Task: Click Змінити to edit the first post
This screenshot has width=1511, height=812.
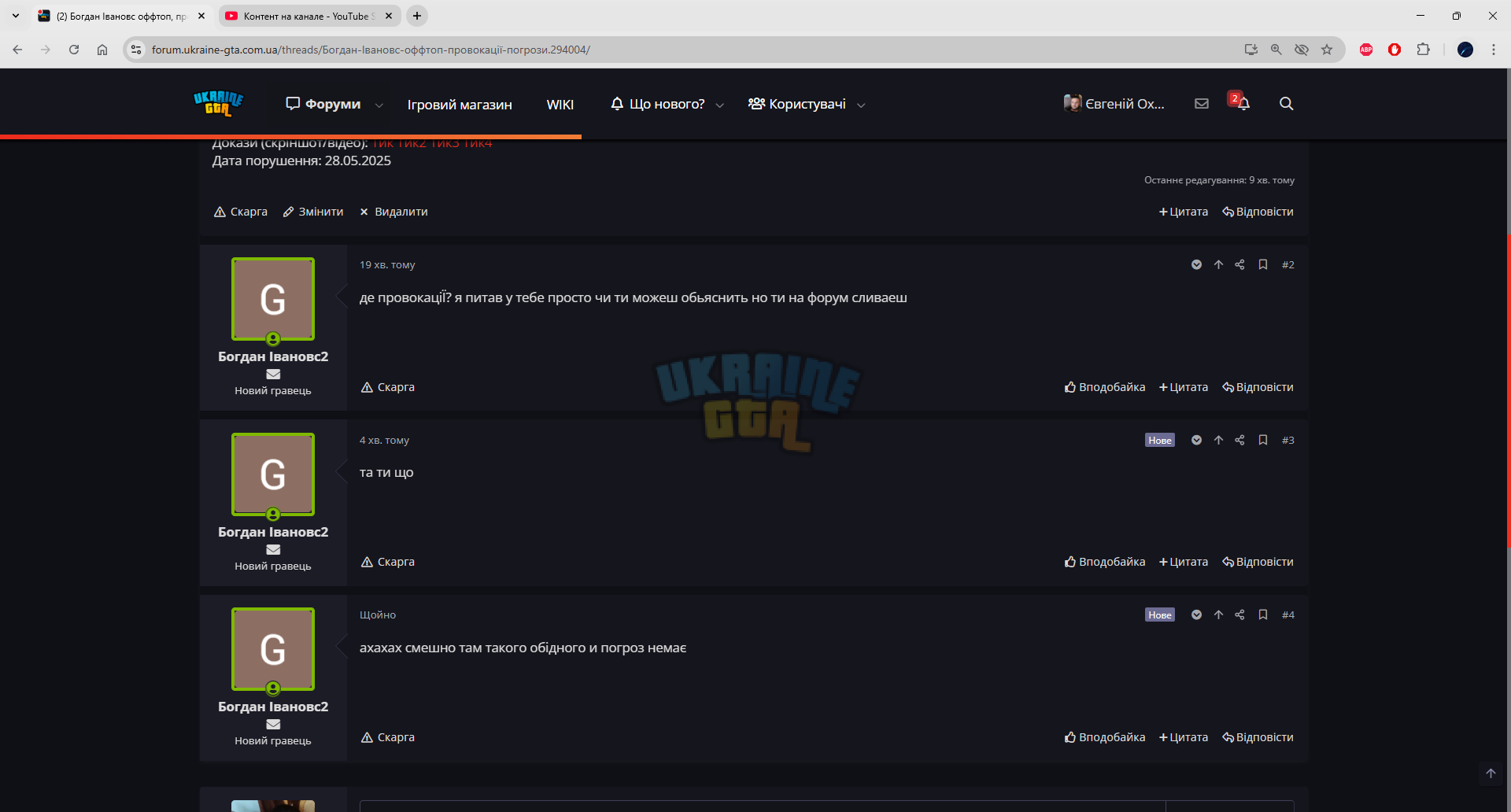Action: (x=313, y=212)
